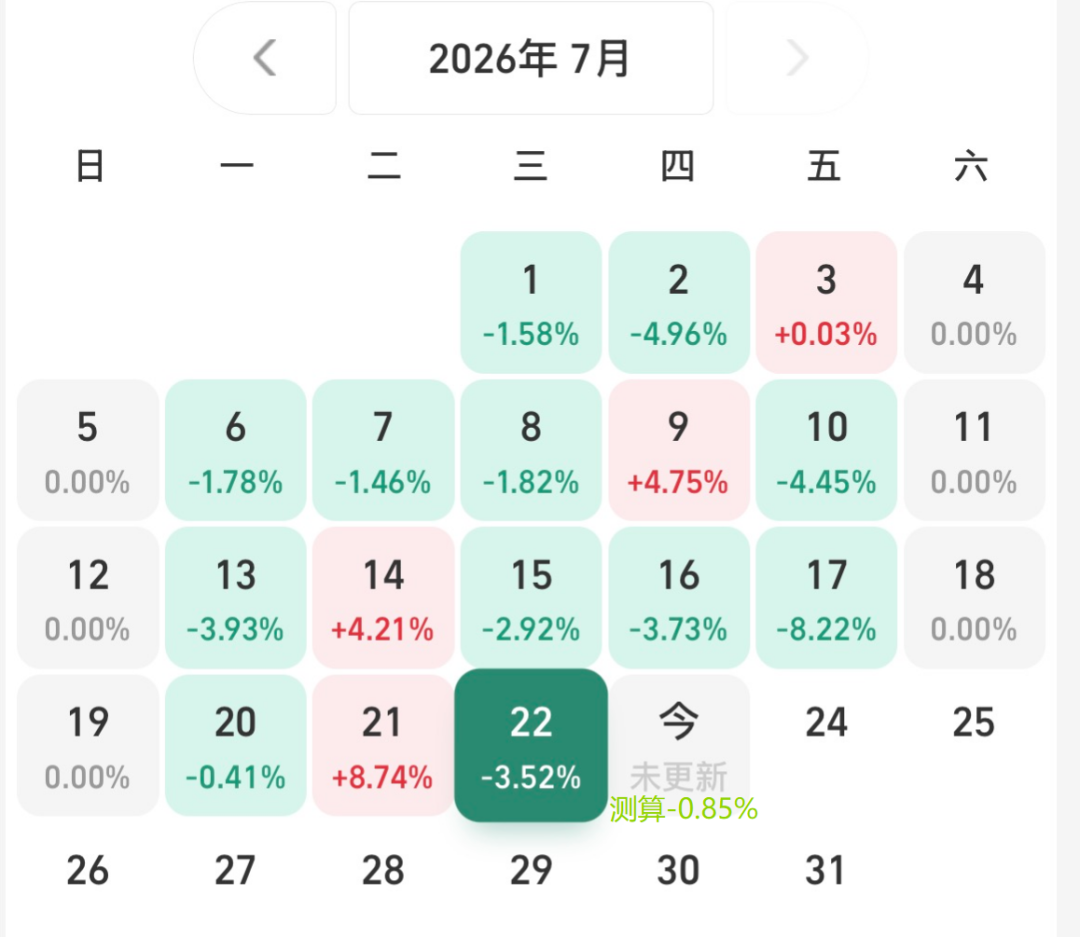Click the 六 weekday header
This screenshot has height=937, width=1080.
point(971,167)
